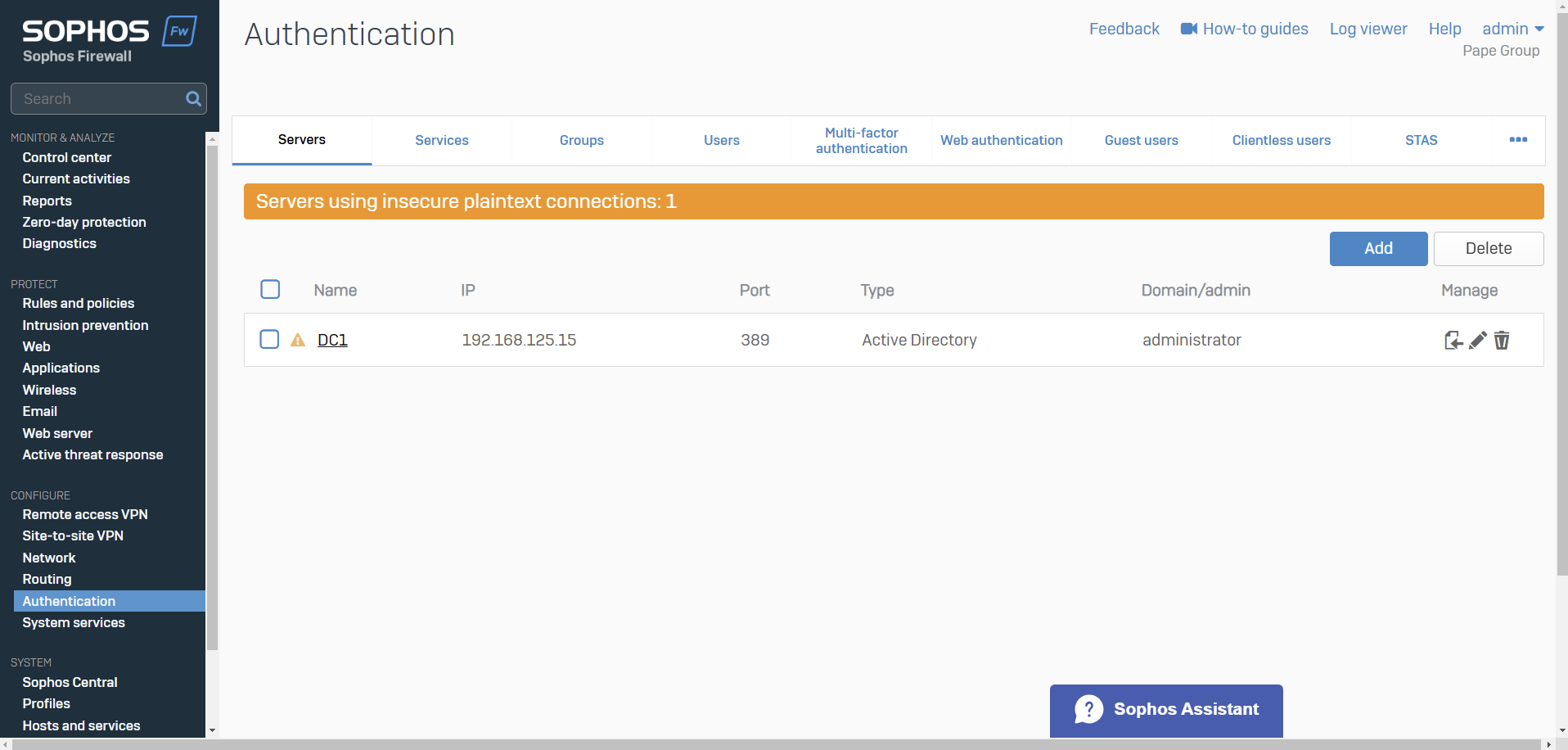The image size is (1568, 750).
Task: Open the Help link
Action: pos(1444,29)
